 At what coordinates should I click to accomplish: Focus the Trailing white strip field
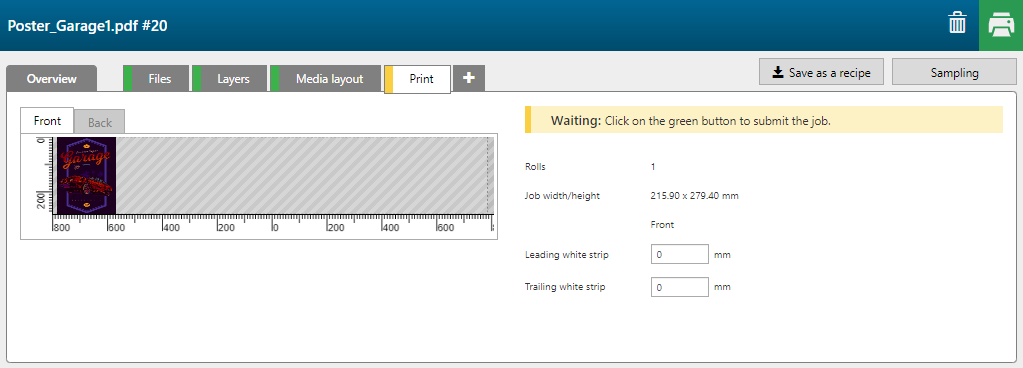680,287
